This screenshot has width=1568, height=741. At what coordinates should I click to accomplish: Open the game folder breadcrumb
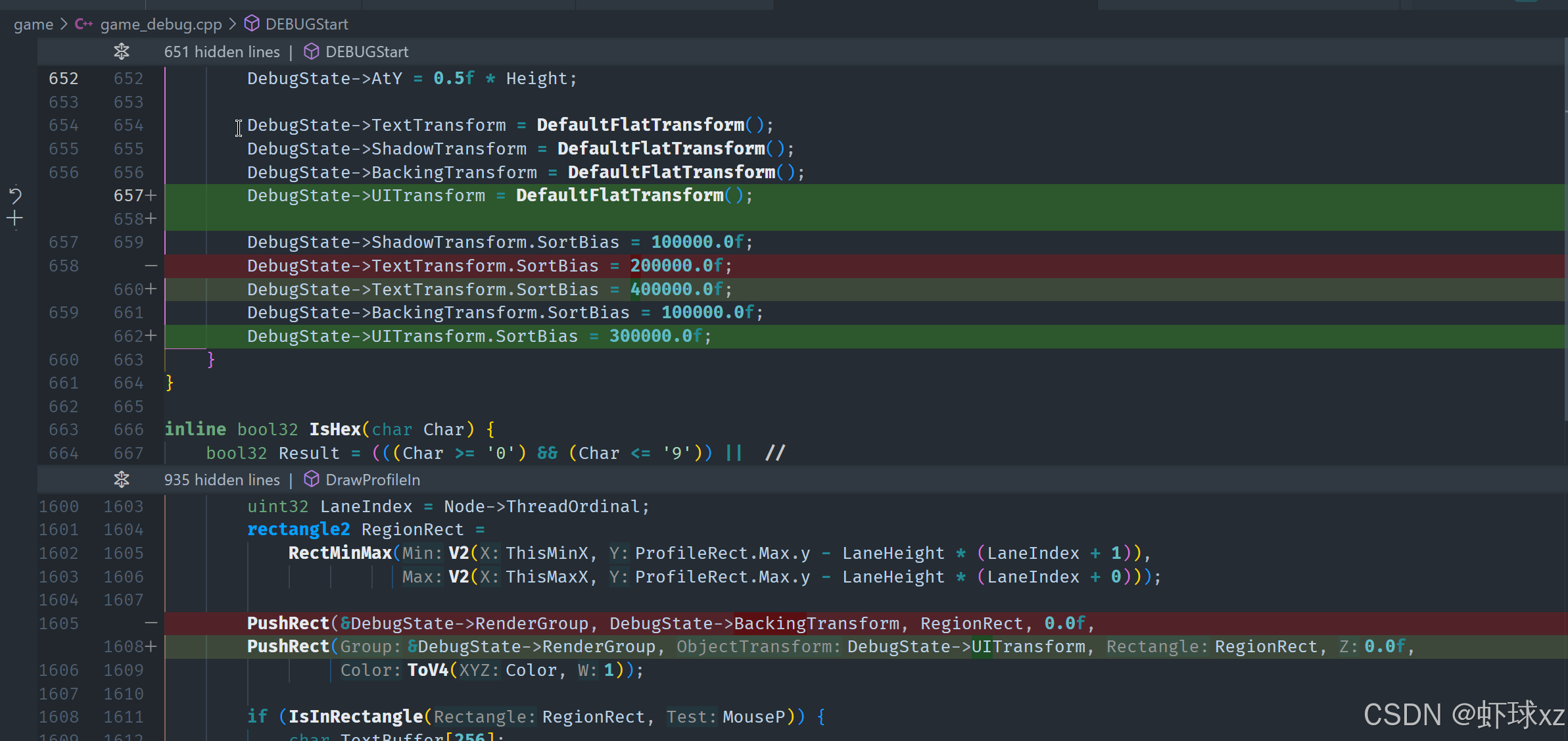(34, 24)
